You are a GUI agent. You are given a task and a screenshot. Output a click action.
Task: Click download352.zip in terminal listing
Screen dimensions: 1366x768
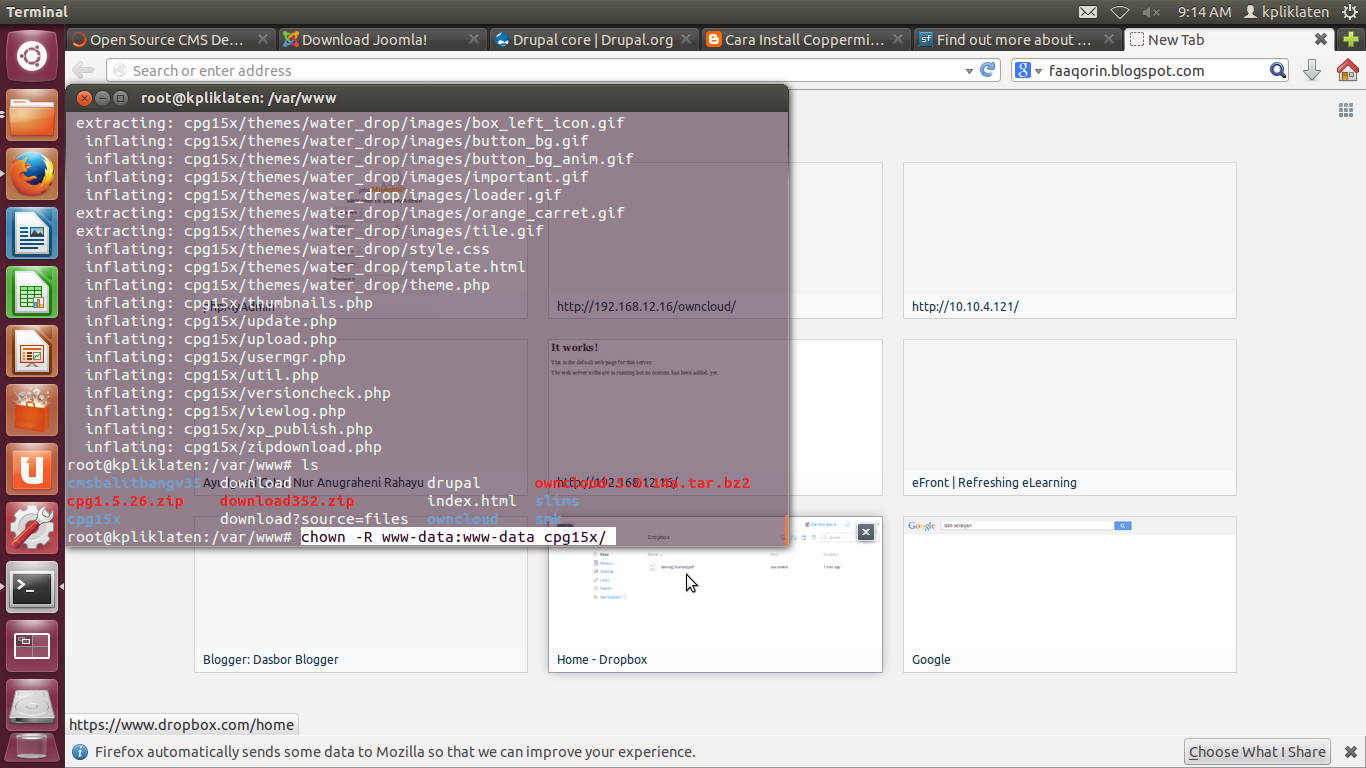(x=287, y=501)
